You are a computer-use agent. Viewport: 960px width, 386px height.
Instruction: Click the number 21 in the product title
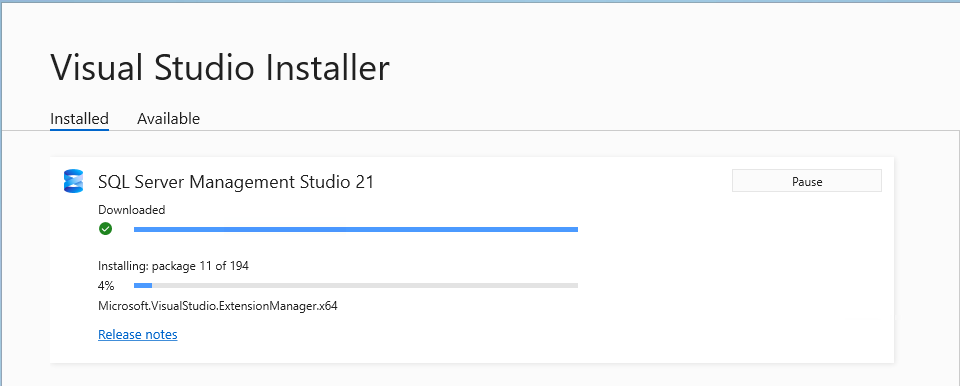pos(364,182)
